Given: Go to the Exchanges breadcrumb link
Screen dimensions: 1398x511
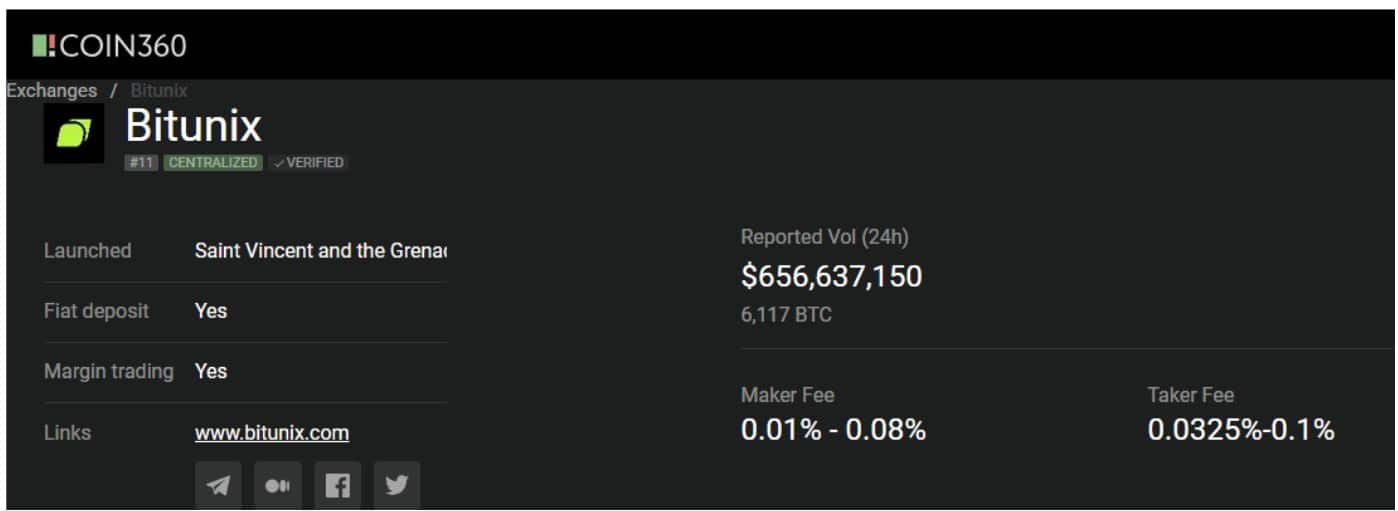Looking at the screenshot, I should [x=51, y=90].
